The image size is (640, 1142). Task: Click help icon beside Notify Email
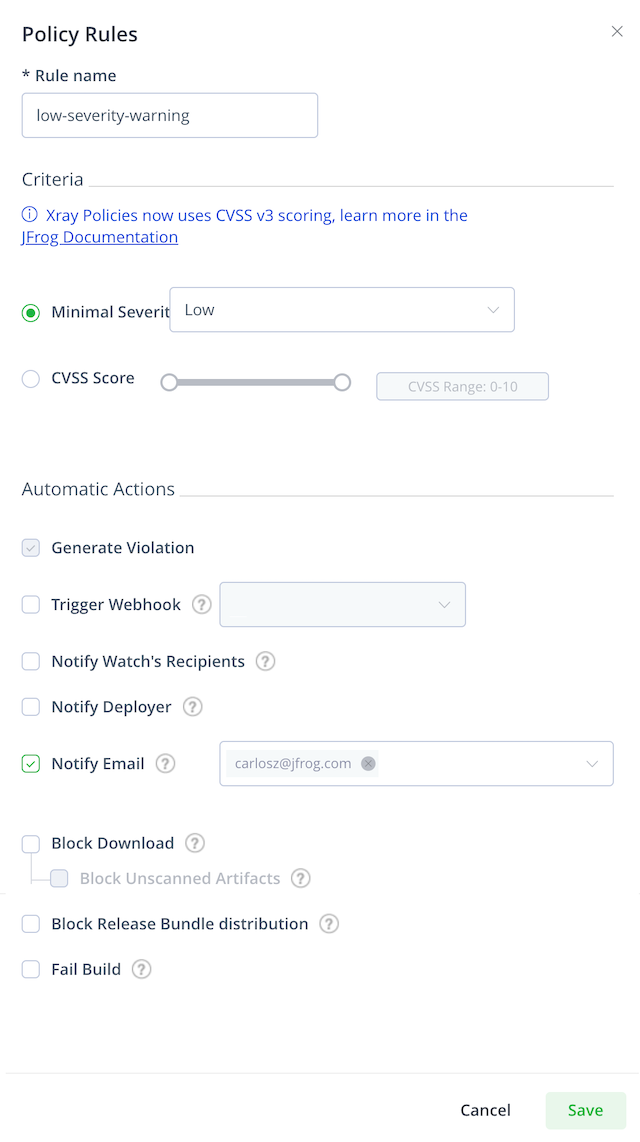[166, 763]
